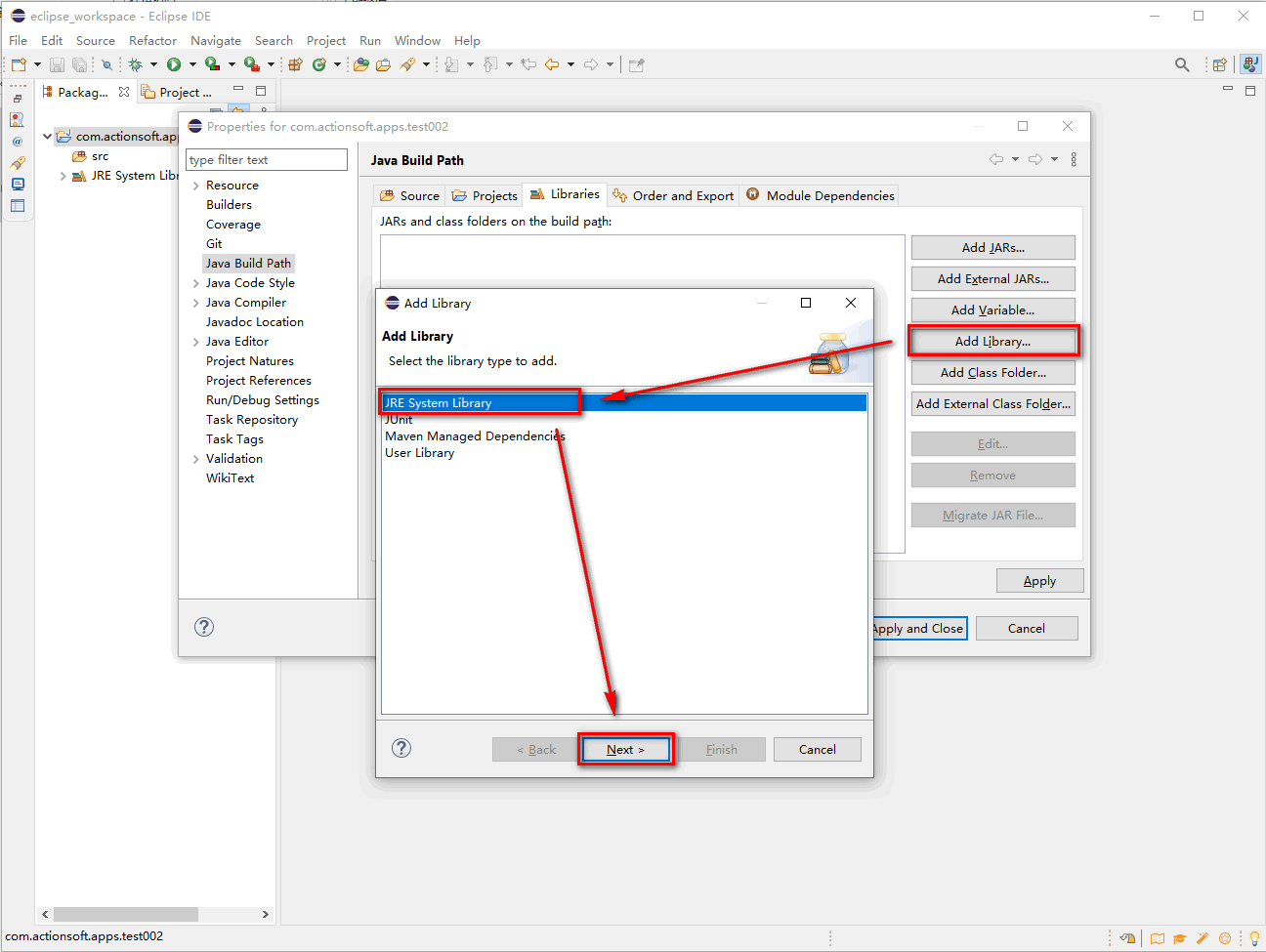
Task: Click the type filter text field
Action: [266, 158]
